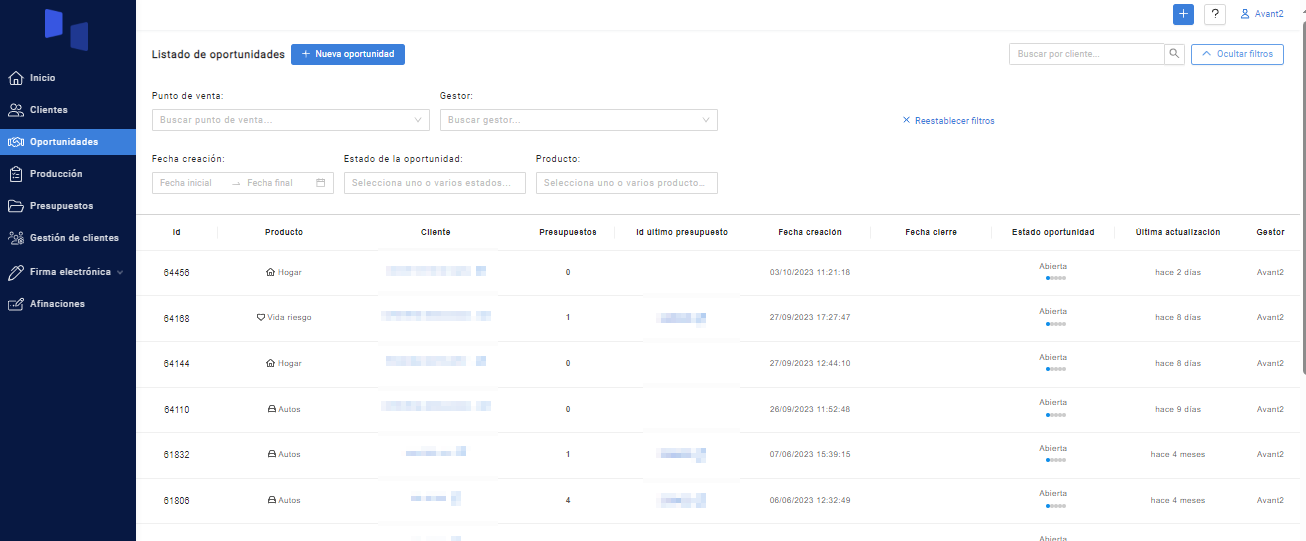The width and height of the screenshot is (1306, 541).
Task: Click the Producto column header
Action: 284,232
